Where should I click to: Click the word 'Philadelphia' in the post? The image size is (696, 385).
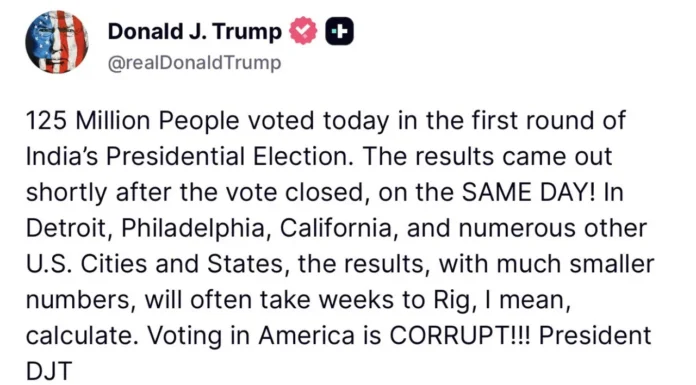click(x=195, y=228)
